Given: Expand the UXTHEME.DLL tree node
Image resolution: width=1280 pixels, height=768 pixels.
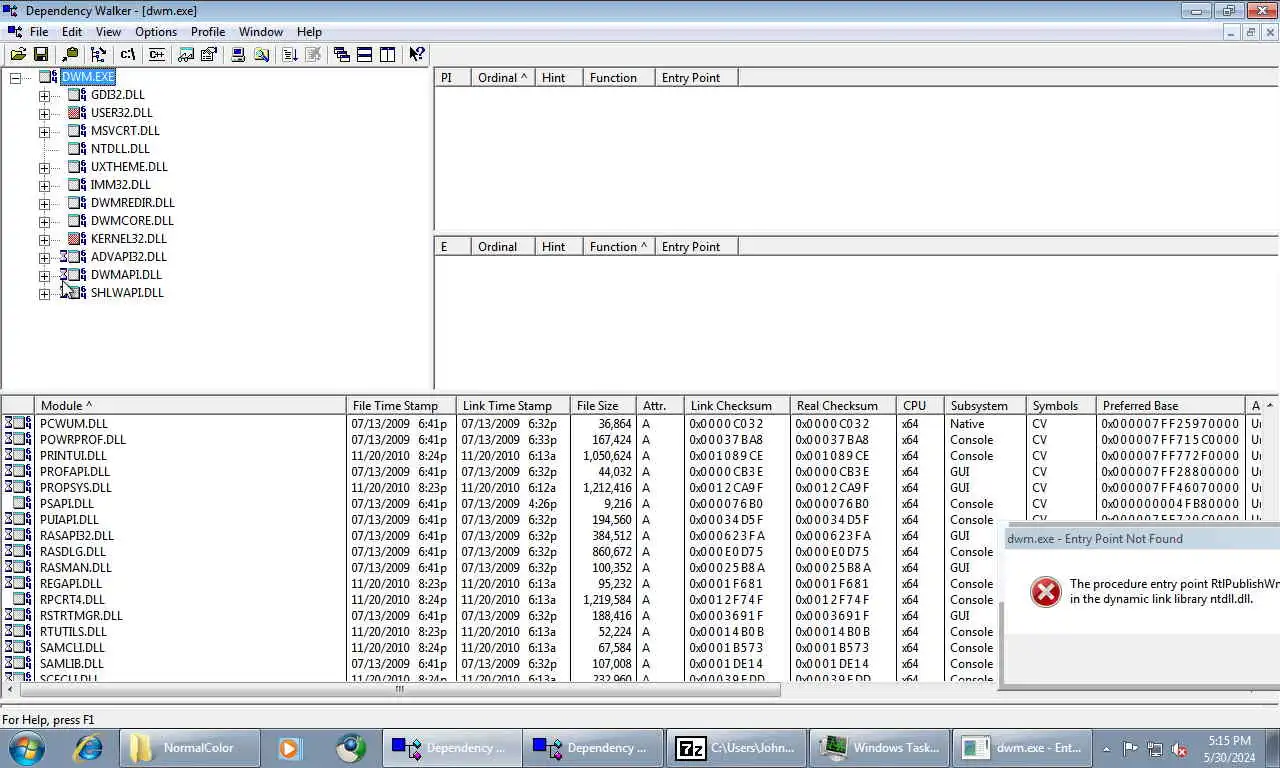Looking at the screenshot, I should point(44,167).
